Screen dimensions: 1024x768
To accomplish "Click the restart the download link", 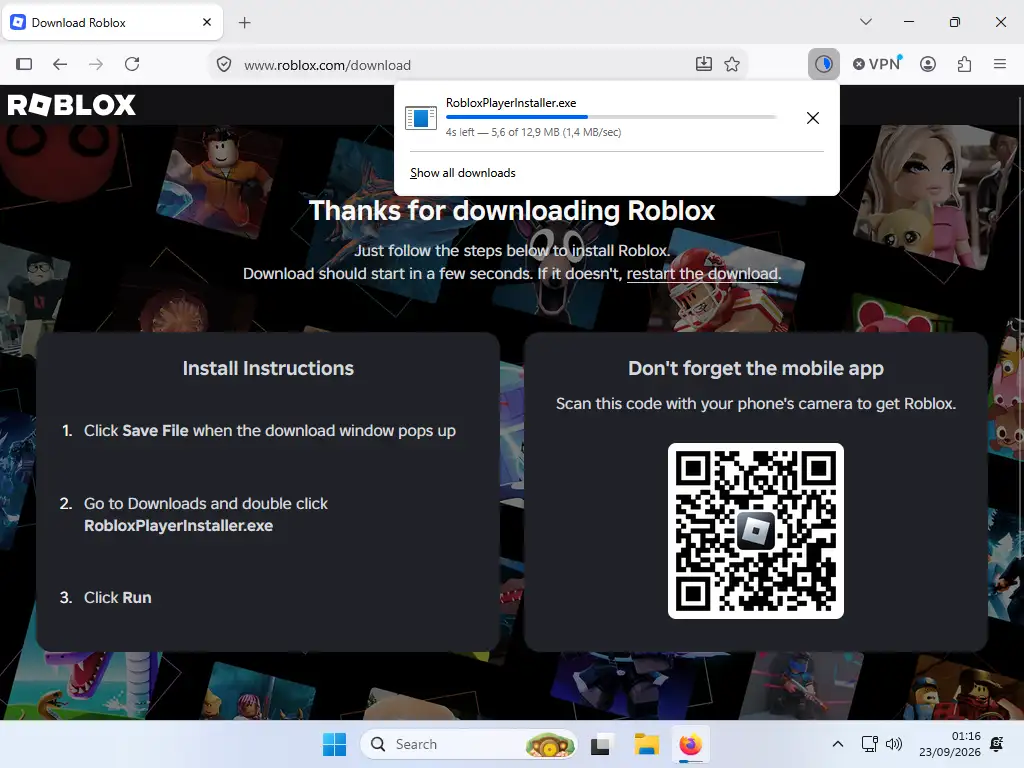I will [x=702, y=274].
